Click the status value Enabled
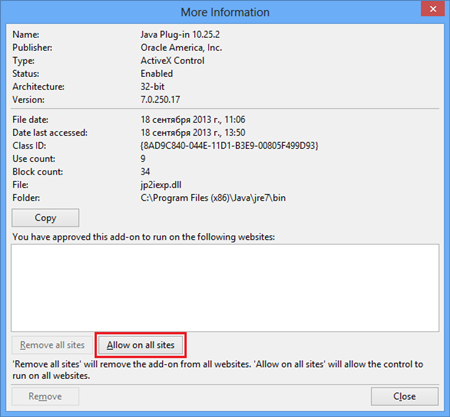Image resolution: width=450 pixels, height=417 pixels. click(x=157, y=74)
